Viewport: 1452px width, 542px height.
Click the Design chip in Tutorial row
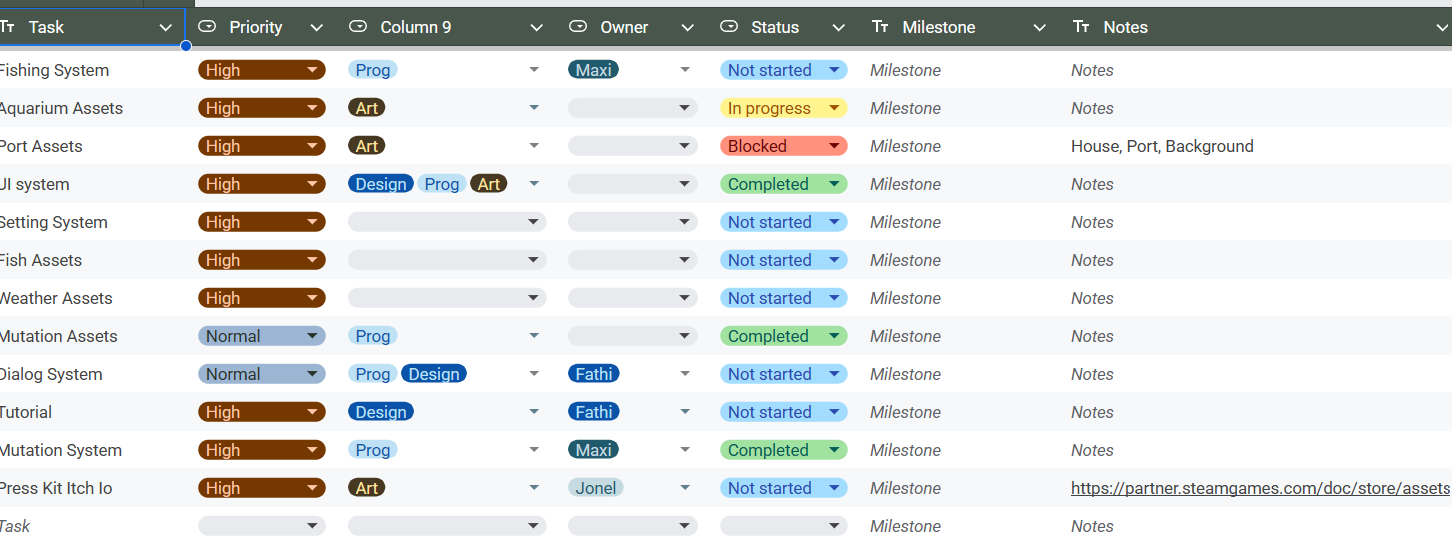point(381,412)
